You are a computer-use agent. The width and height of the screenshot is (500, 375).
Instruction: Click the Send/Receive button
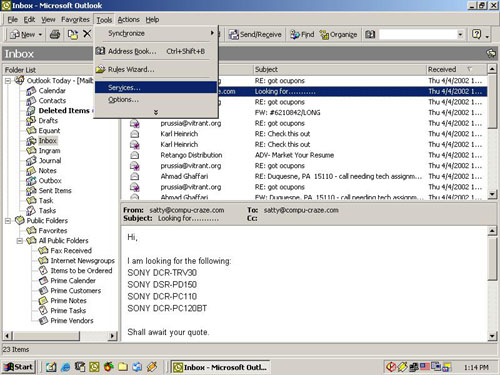255,34
